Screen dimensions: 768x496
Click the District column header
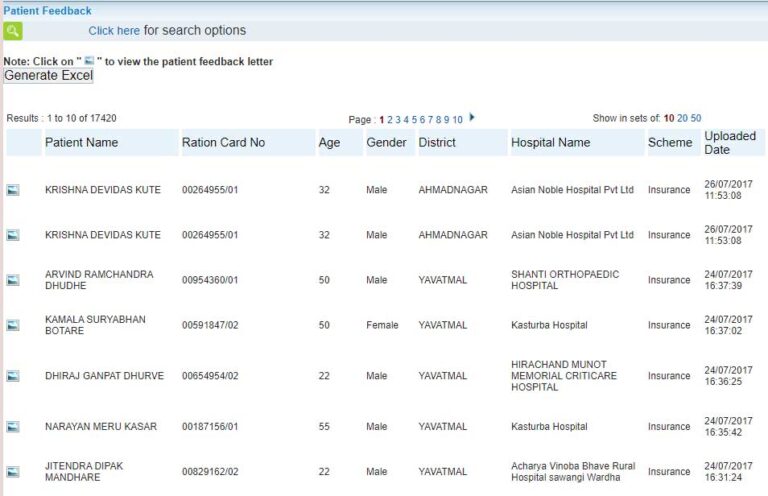point(437,143)
